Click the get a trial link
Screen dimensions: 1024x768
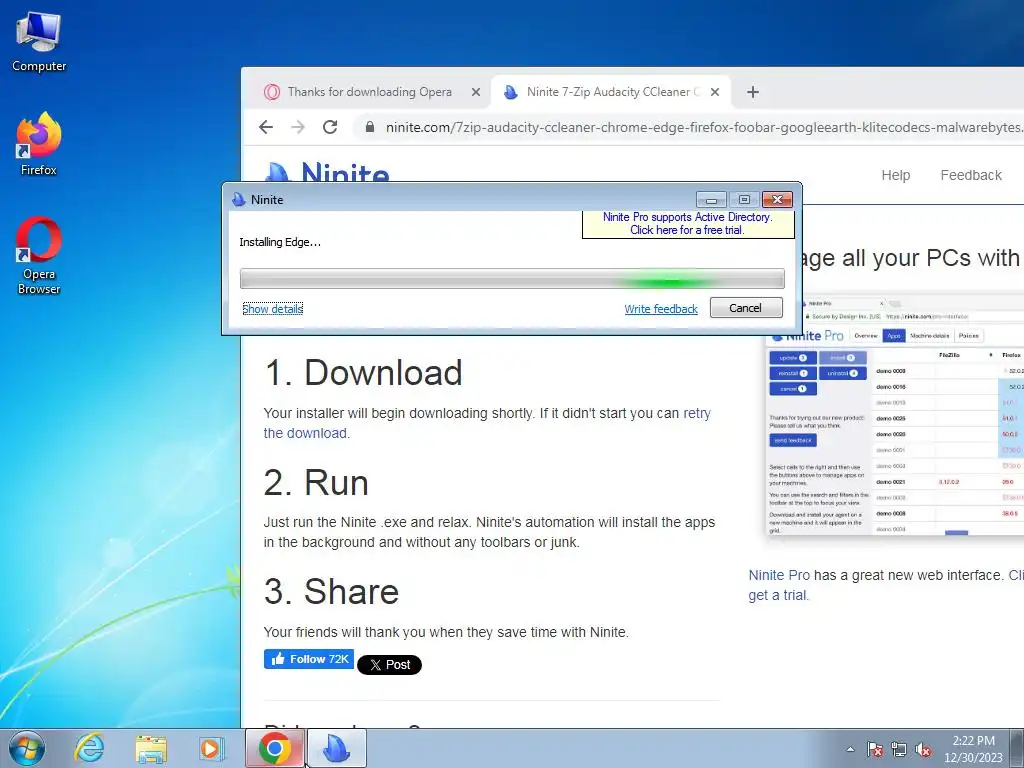click(778, 595)
